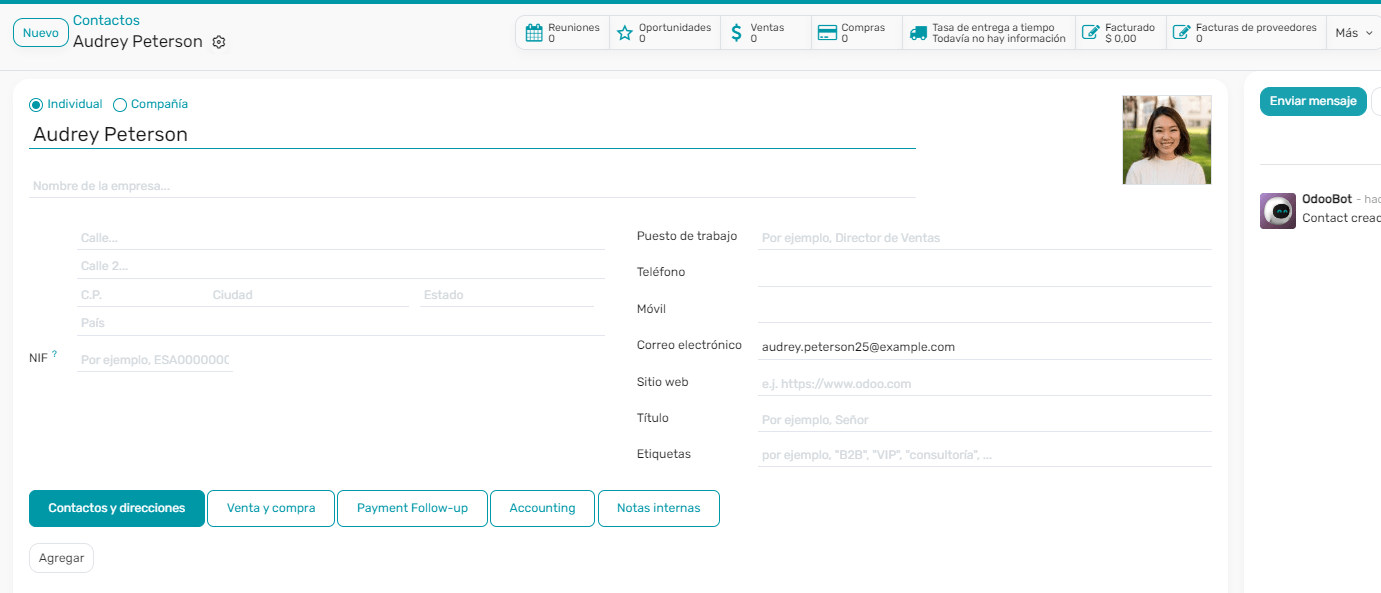Open the País country dropdown field

341,323
